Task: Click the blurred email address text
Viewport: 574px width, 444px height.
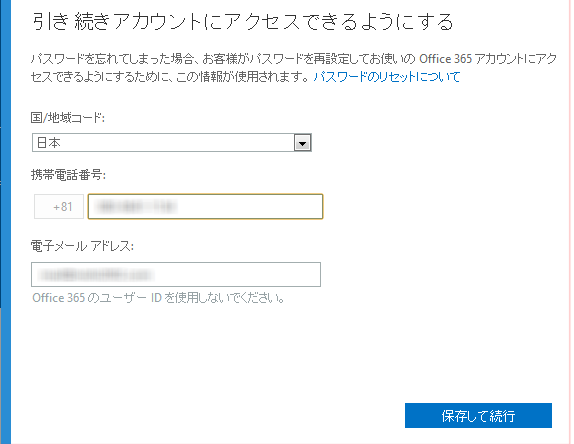Action: click(x=95, y=275)
